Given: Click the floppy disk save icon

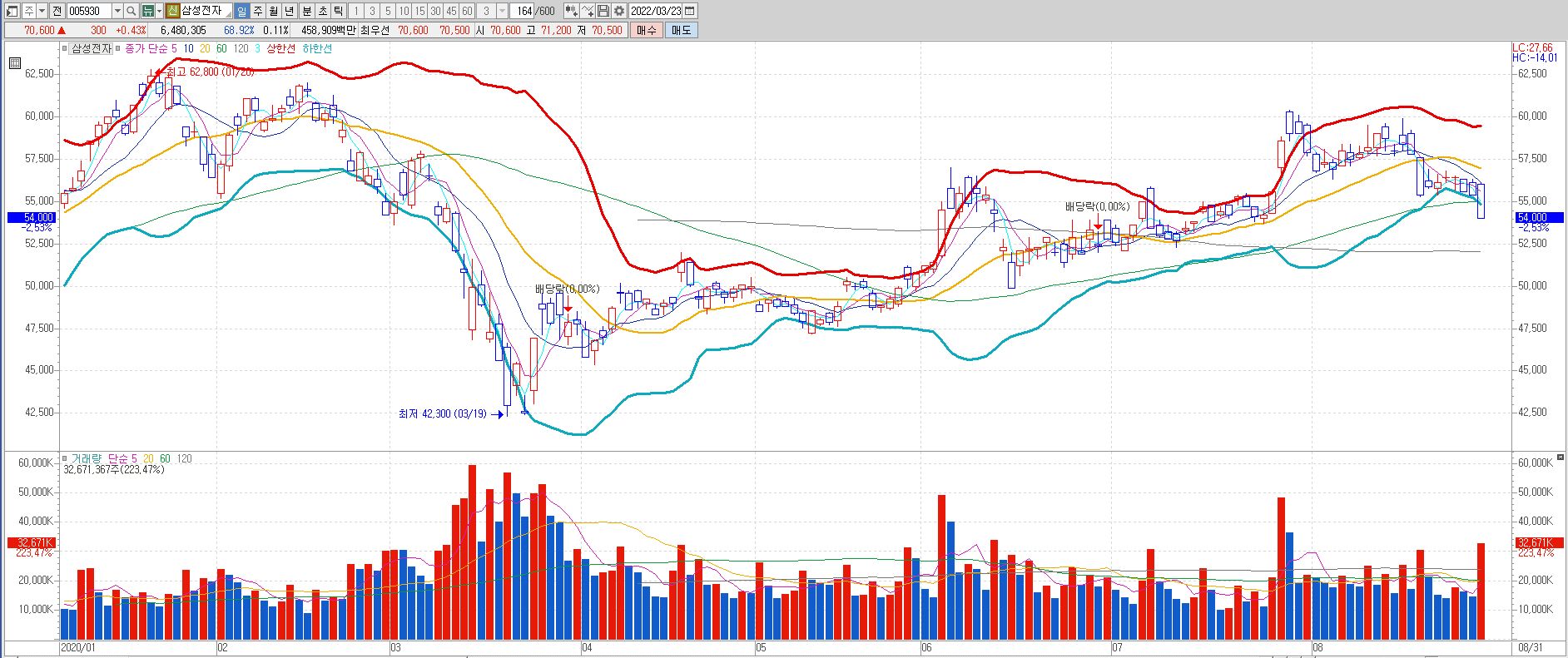Looking at the screenshot, I should point(603,11).
